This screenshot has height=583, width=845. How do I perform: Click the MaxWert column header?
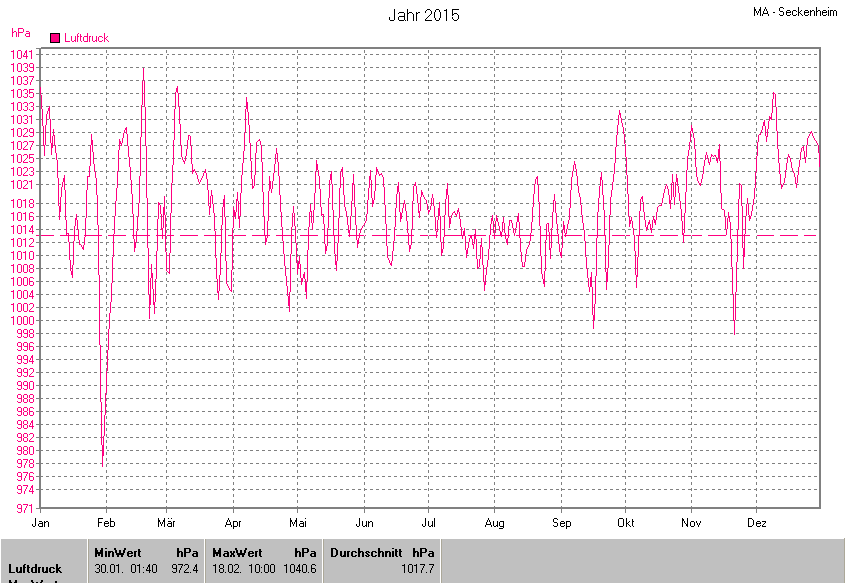(x=237, y=552)
